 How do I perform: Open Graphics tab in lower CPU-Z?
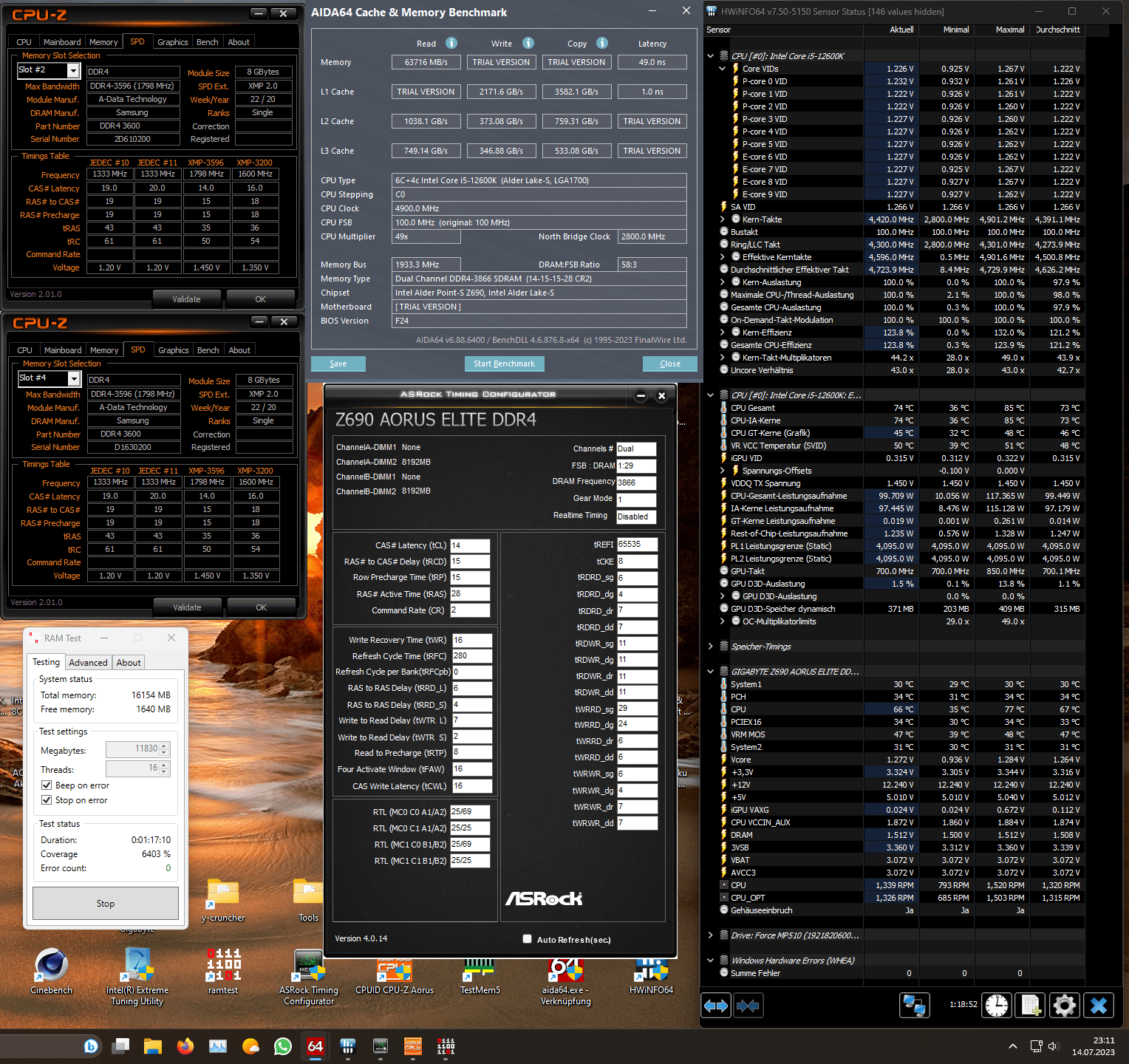click(x=174, y=350)
